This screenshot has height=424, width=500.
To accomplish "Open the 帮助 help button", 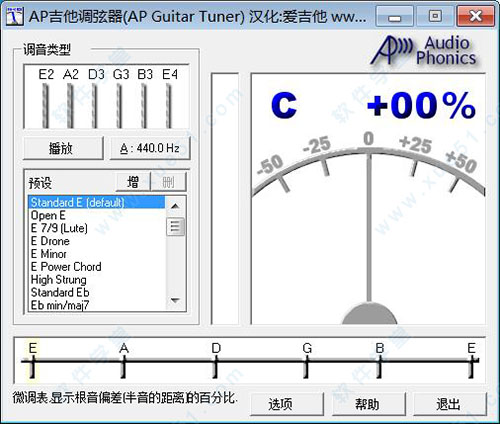I will point(369,404).
